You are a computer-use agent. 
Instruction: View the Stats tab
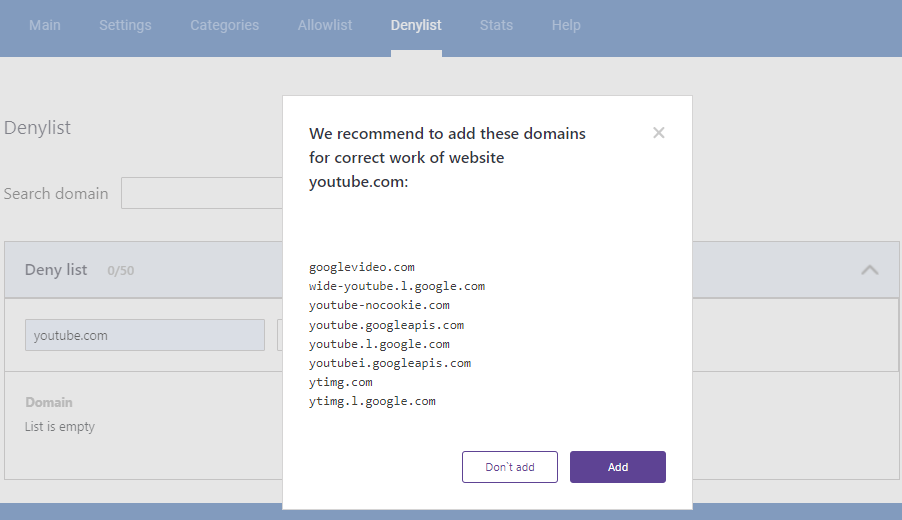pos(496,25)
